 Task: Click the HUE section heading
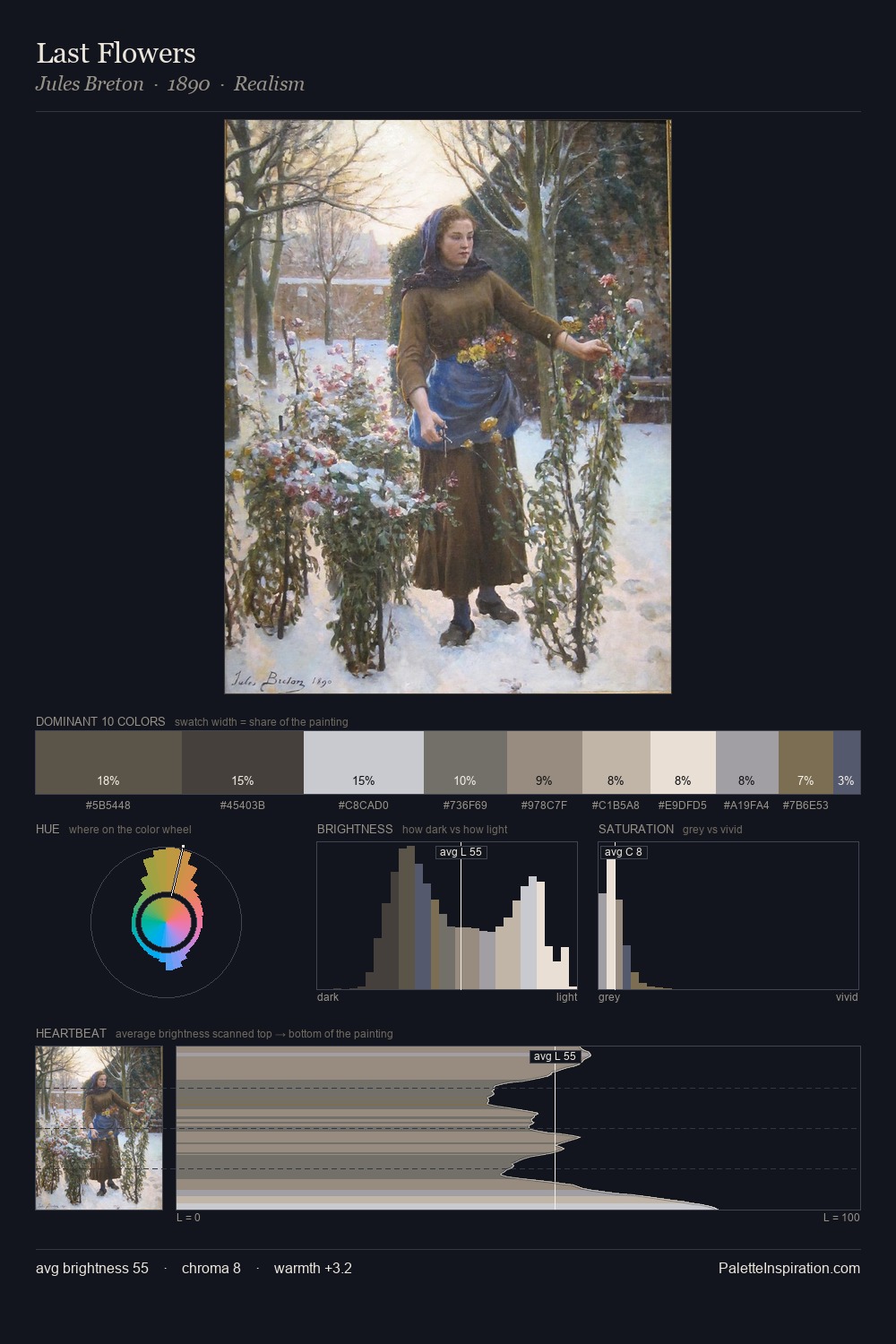click(x=47, y=829)
